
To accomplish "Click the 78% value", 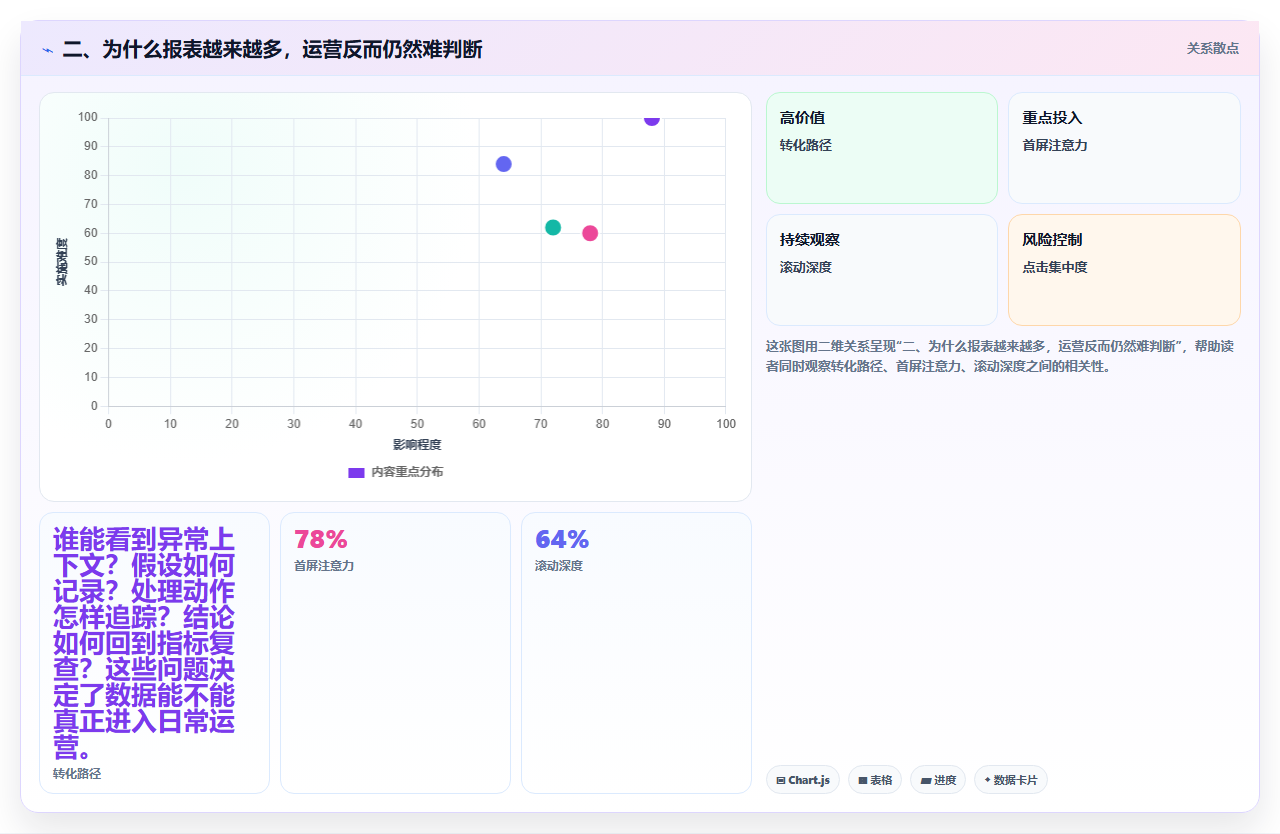I will pos(321,540).
